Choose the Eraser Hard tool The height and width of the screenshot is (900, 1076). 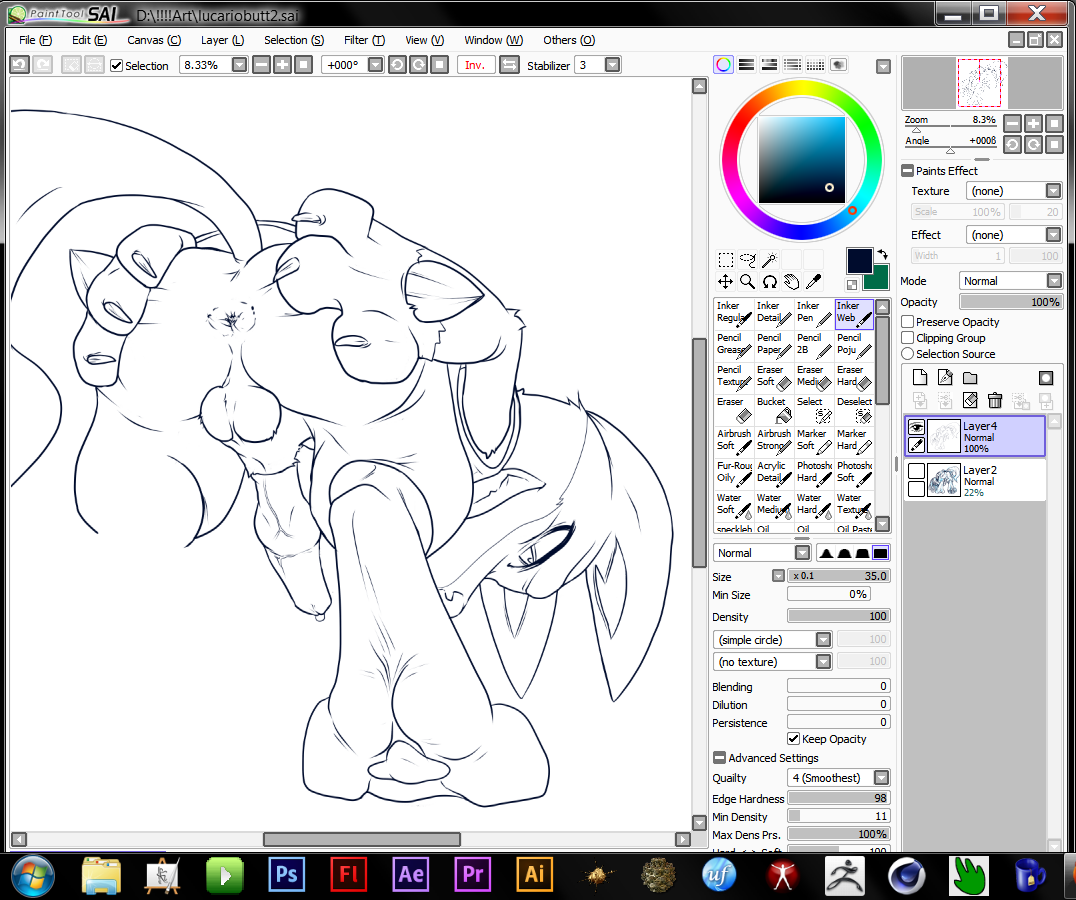point(854,377)
